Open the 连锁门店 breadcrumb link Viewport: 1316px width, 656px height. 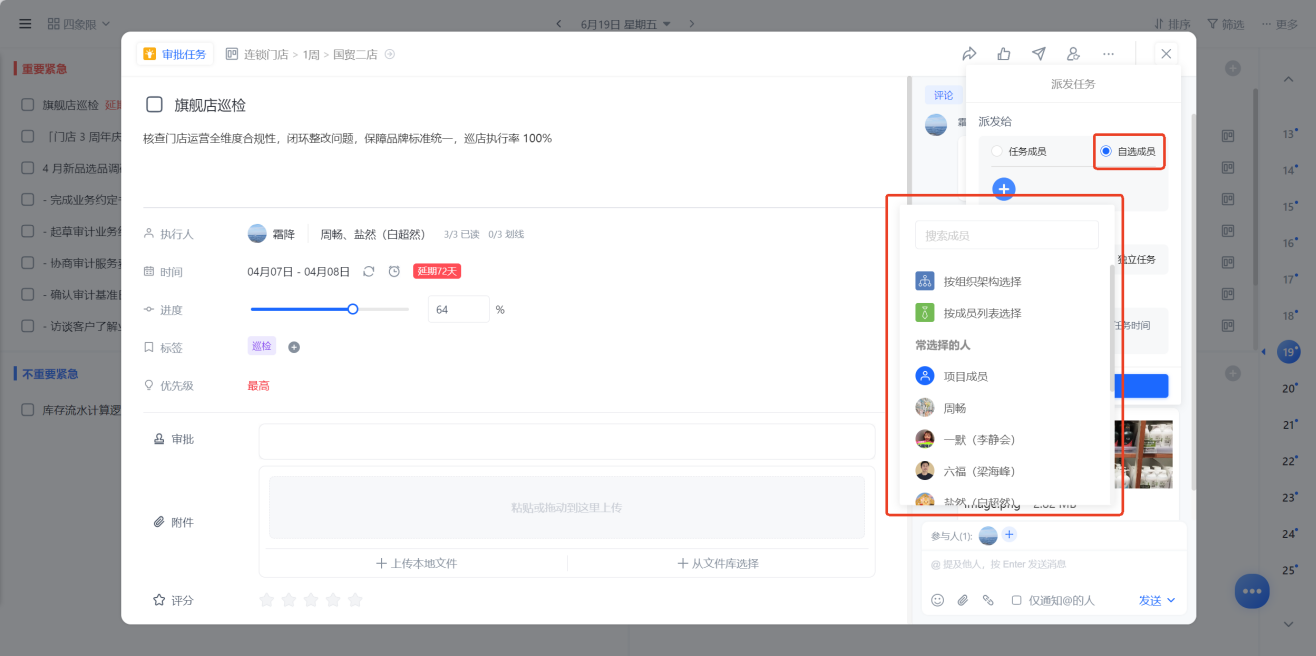(266, 54)
